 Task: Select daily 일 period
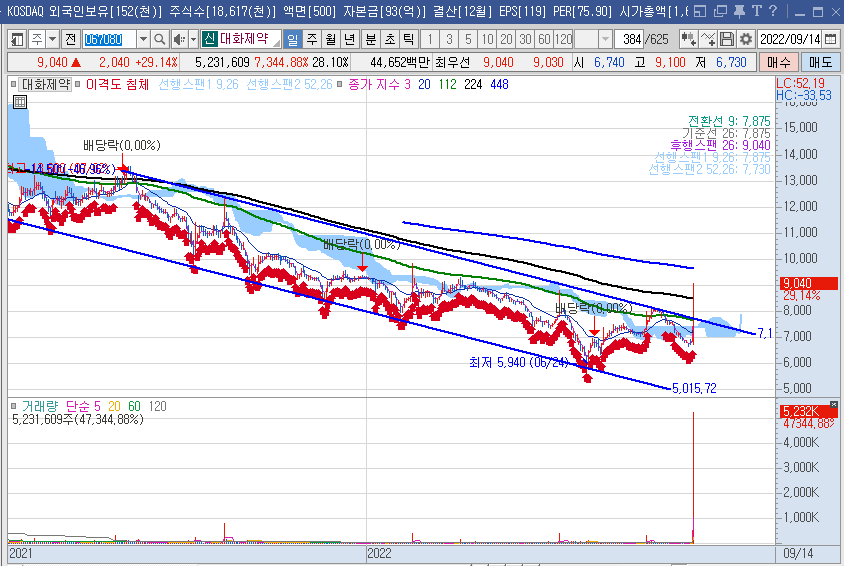point(292,39)
